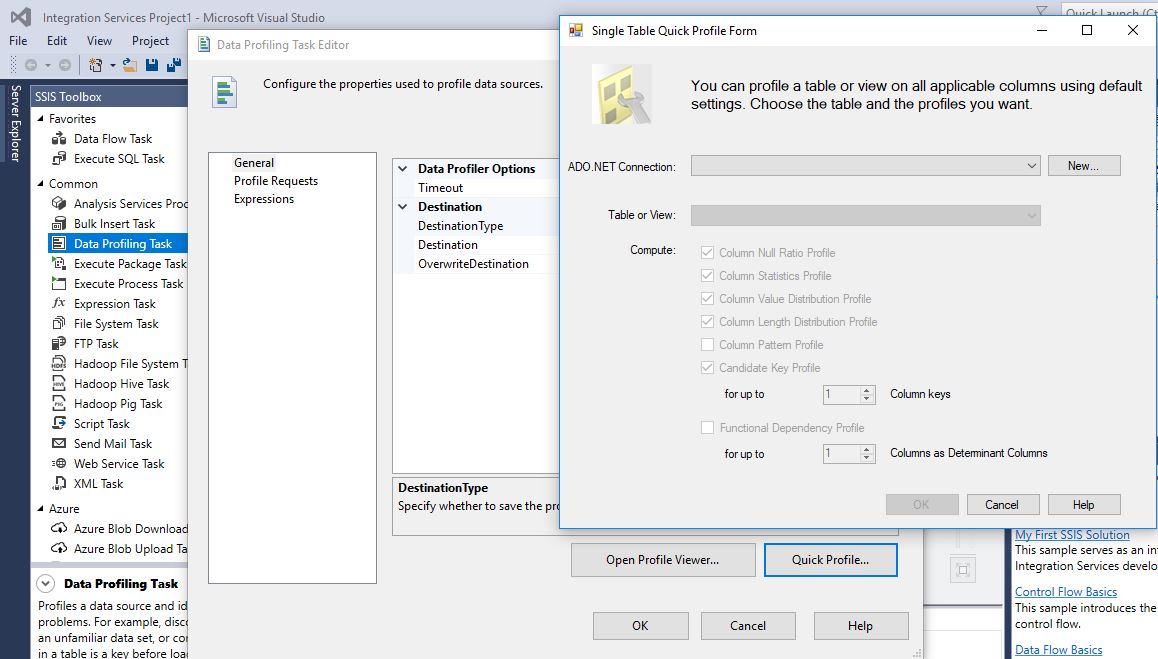The height and width of the screenshot is (659, 1158).
Task: Select the General page in Task Editor
Action: (x=254, y=163)
